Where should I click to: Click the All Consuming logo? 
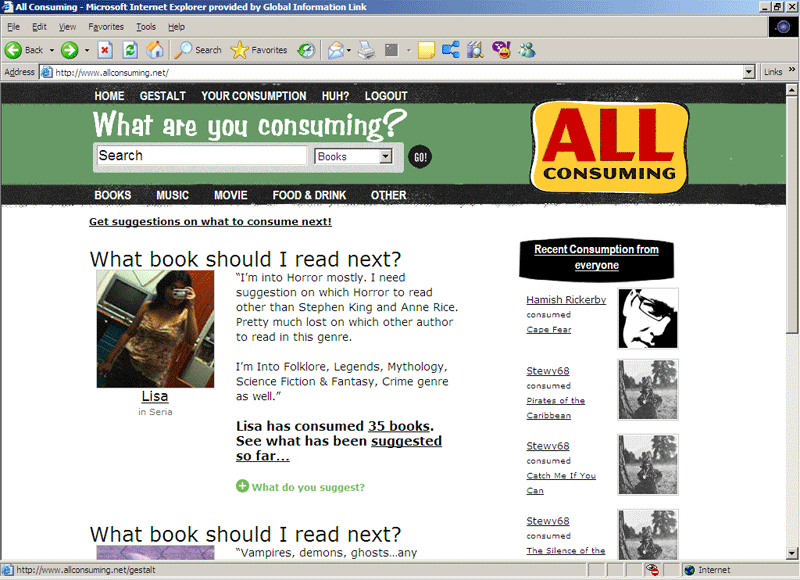click(610, 147)
